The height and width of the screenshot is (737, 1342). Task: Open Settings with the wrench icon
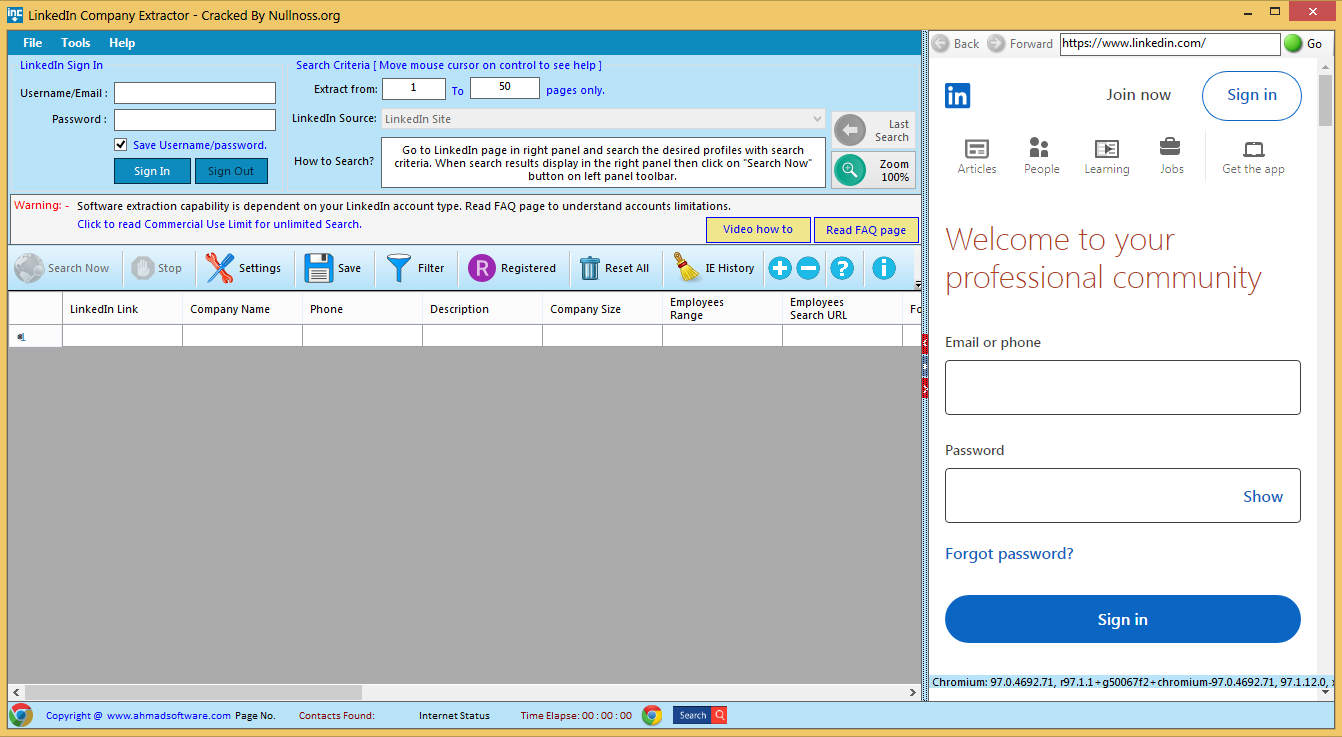[220, 268]
